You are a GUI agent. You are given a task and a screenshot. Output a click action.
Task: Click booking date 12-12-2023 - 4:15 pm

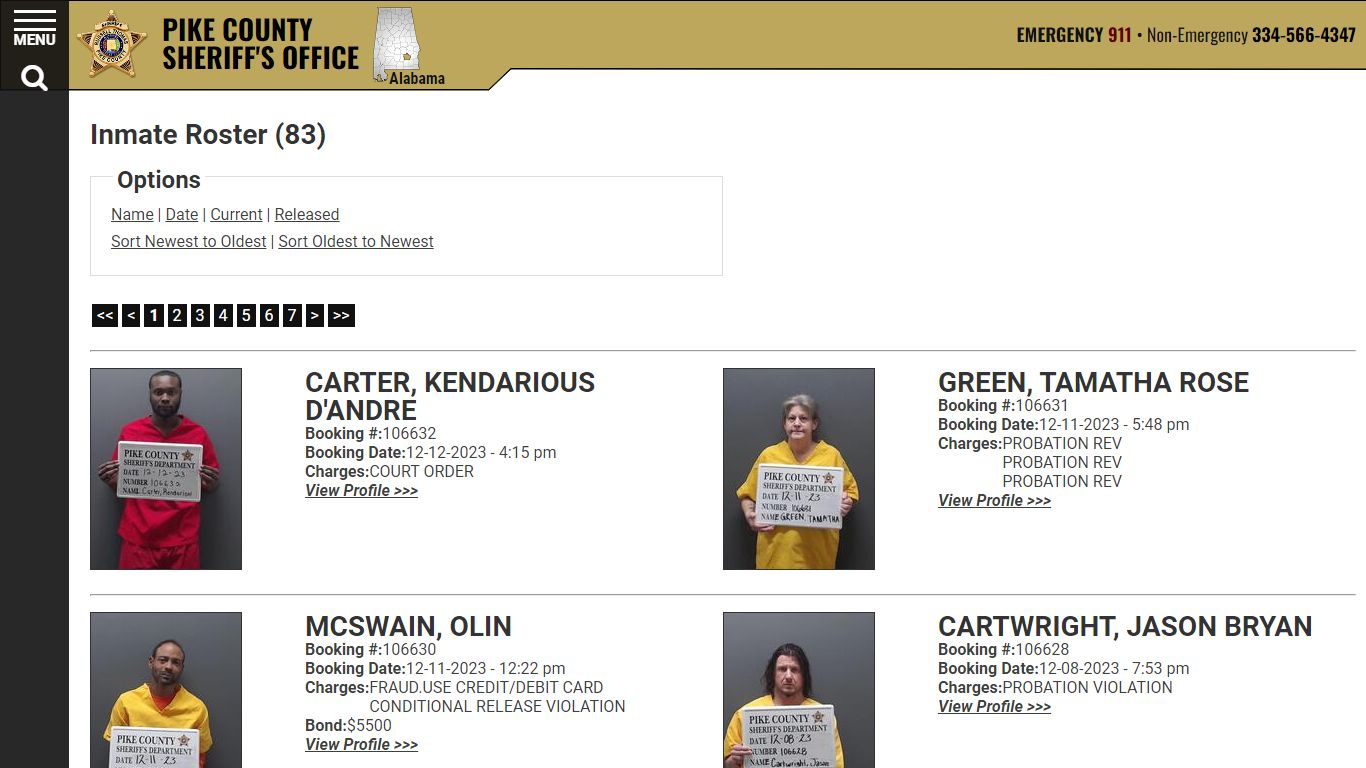(480, 452)
